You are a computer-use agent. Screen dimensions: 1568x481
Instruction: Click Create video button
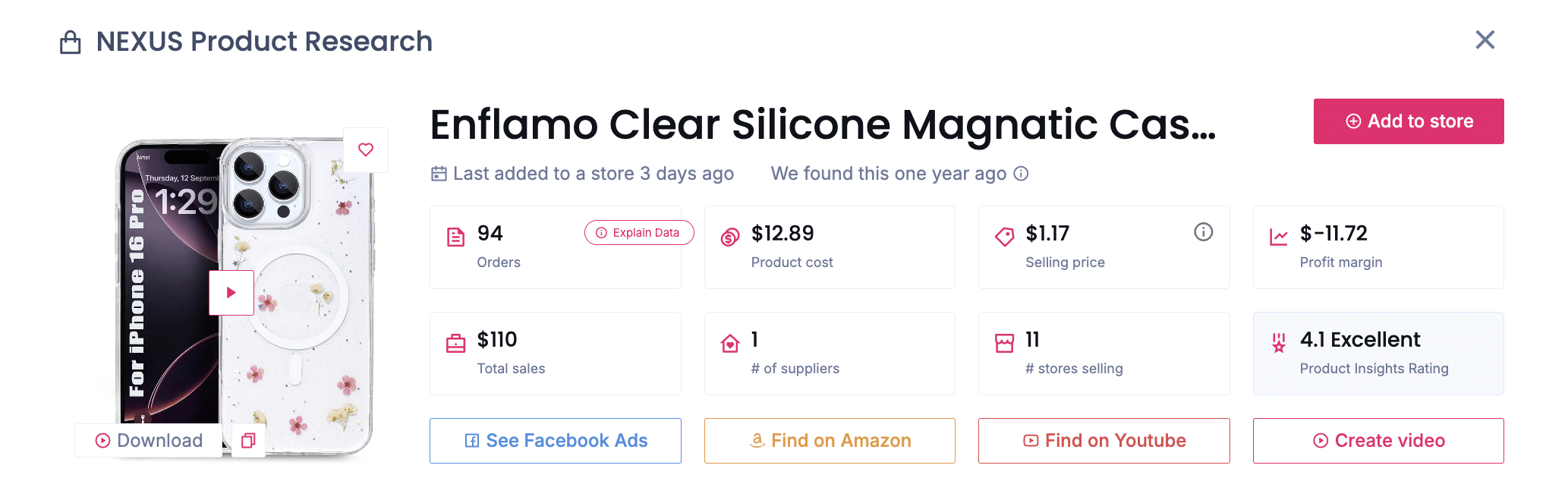coord(1378,441)
